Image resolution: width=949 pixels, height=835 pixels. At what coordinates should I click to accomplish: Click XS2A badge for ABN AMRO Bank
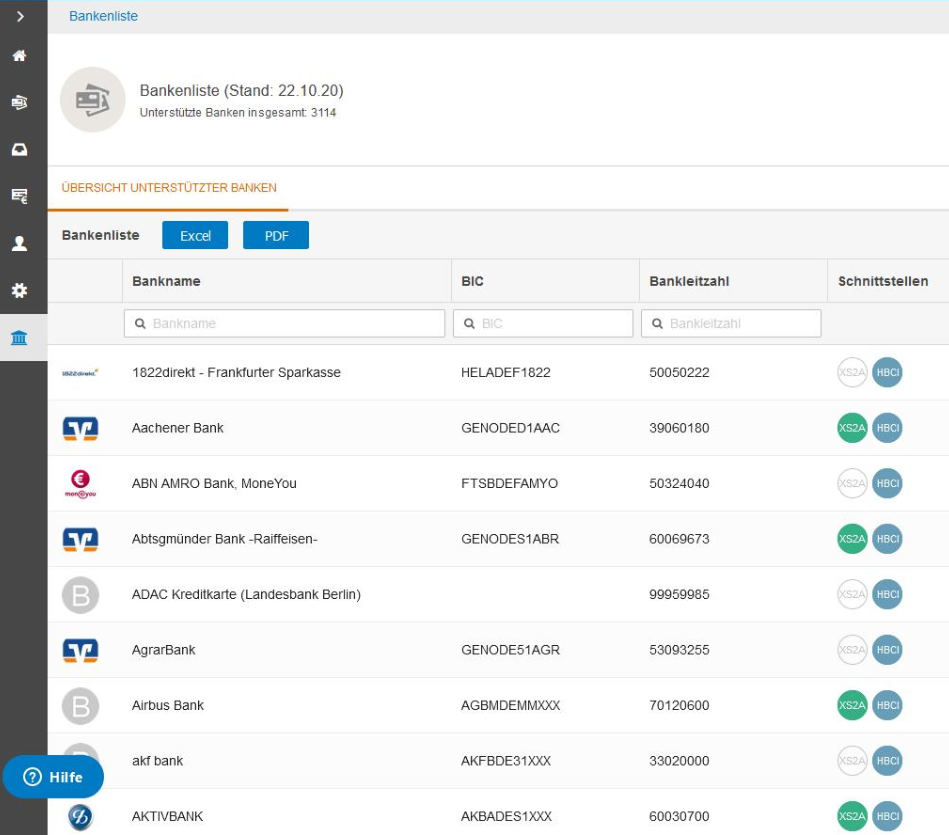[852, 483]
